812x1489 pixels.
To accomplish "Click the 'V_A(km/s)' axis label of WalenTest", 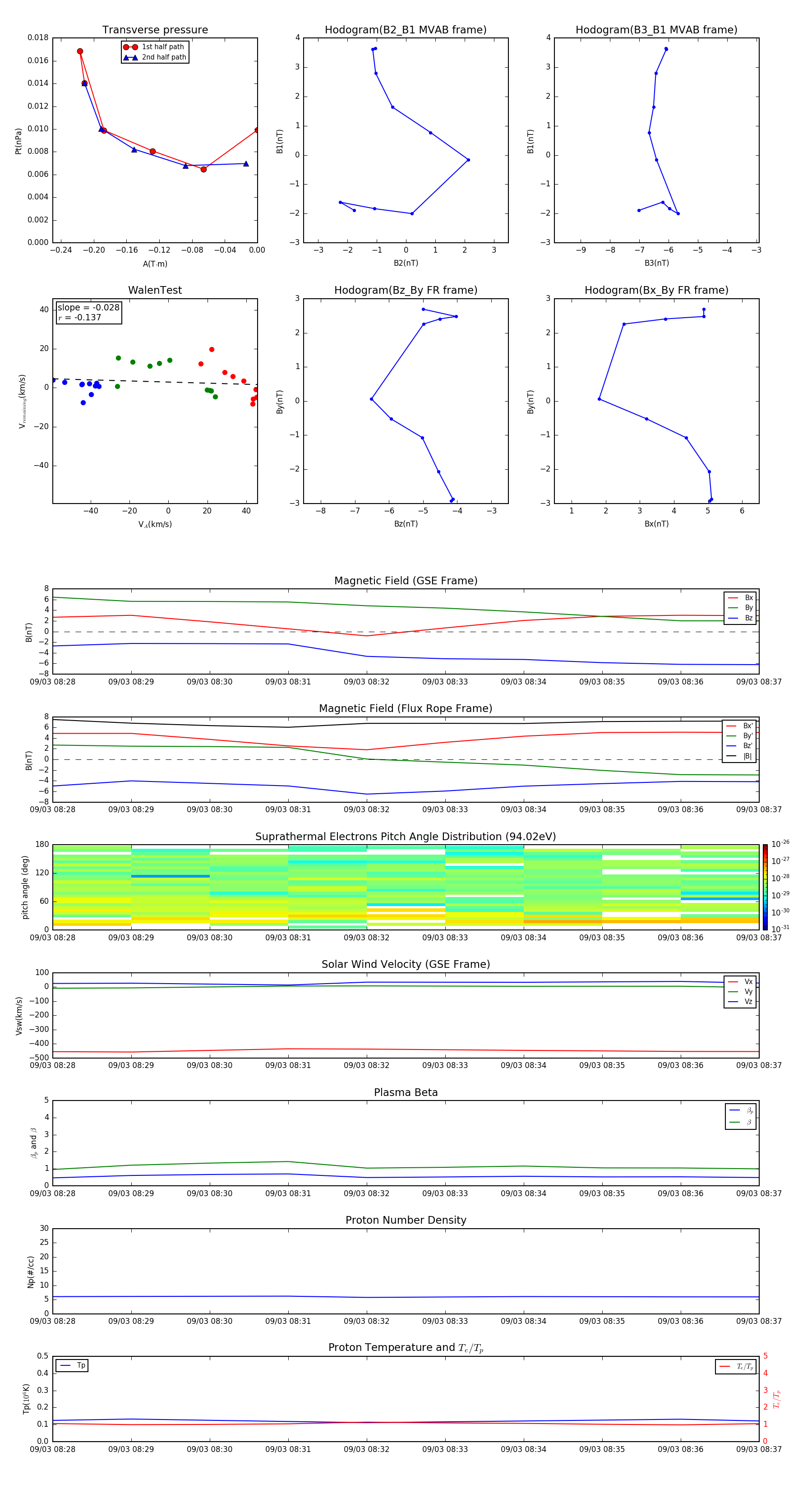I will 155,524.
